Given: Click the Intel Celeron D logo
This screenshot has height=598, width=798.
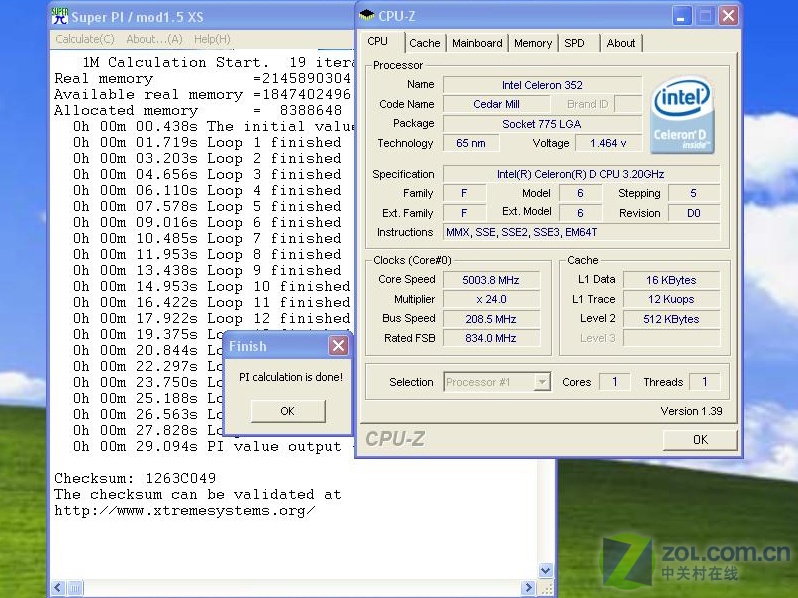Looking at the screenshot, I should [682, 115].
